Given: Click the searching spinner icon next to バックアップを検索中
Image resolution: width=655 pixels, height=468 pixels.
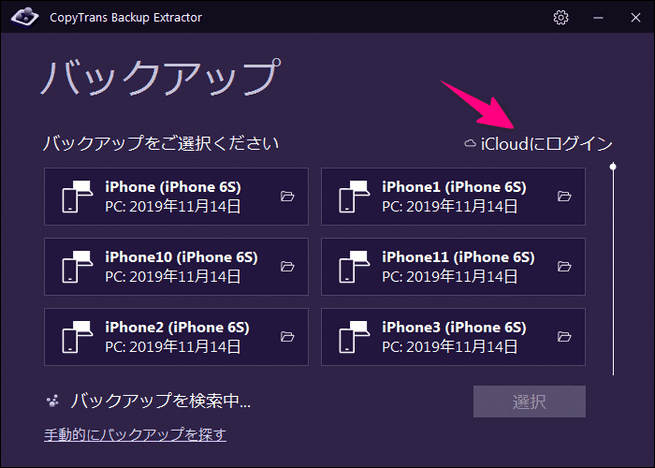Looking at the screenshot, I should coord(53,401).
